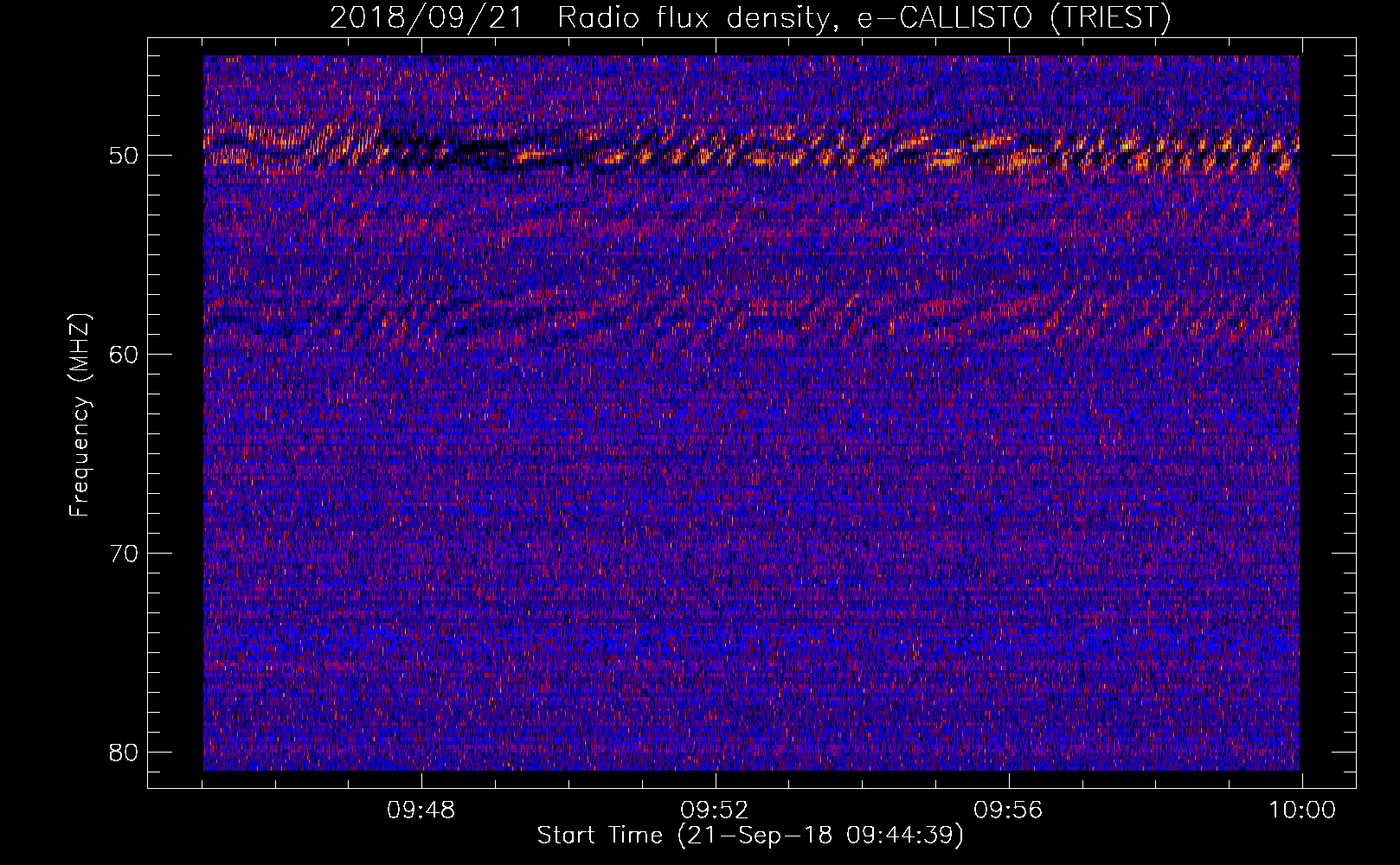The width and height of the screenshot is (1400, 865).
Task: Click the plot title '2018/09/21 Radio flux density'
Action: point(749,17)
